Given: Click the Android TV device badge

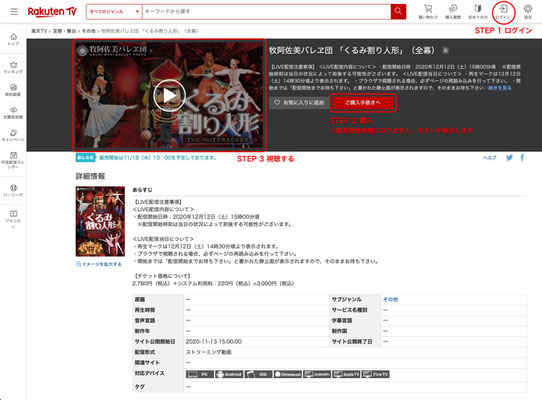Looking at the screenshot, I should click(317, 374).
